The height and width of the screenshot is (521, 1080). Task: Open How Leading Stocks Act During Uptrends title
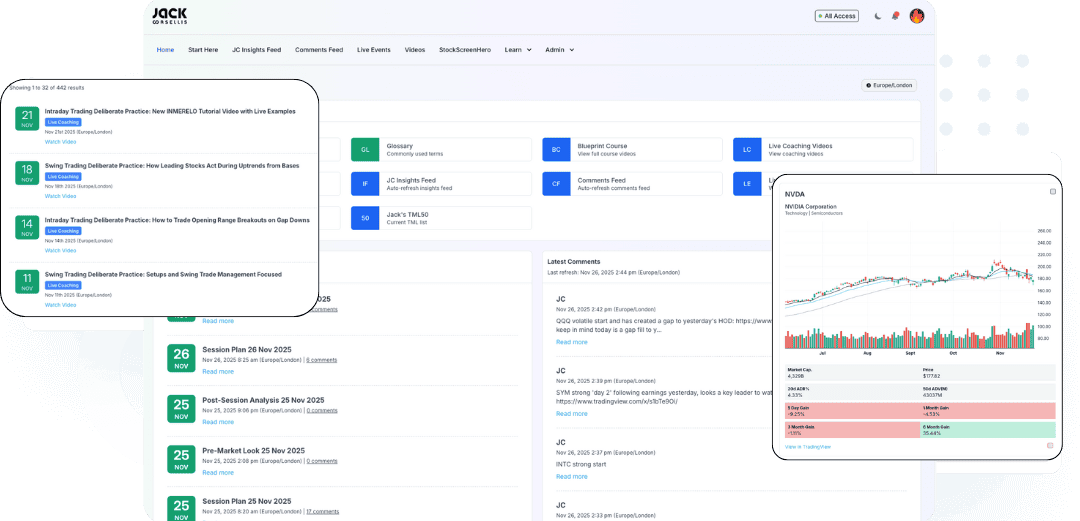172,165
